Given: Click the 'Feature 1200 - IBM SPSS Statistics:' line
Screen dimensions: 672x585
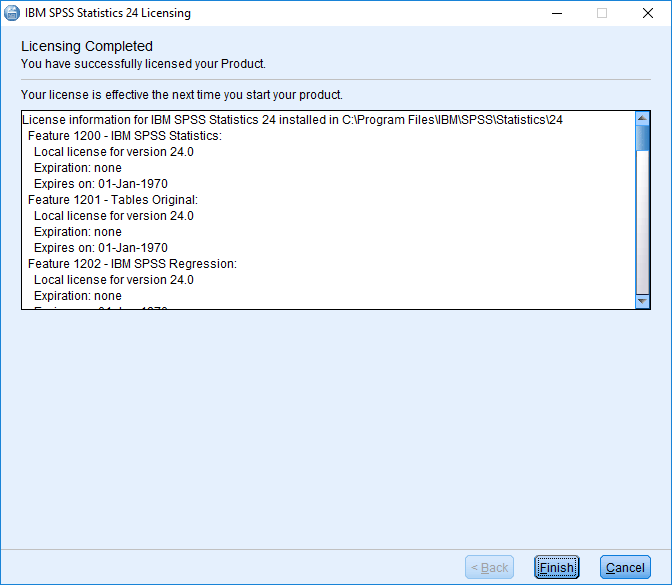Looking at the screenshot, I should coord(125,136).
